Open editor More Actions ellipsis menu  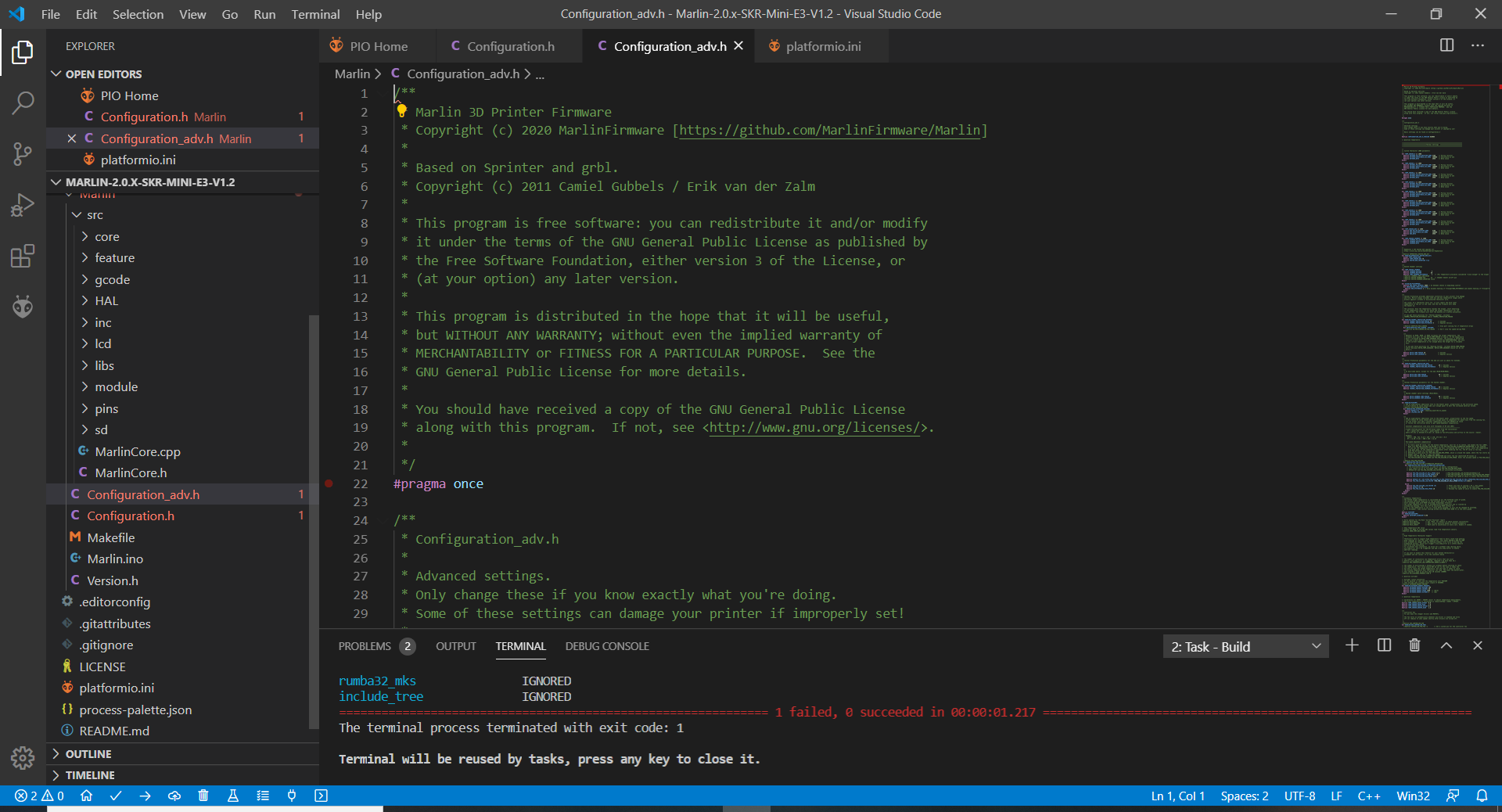(1477, 45)
